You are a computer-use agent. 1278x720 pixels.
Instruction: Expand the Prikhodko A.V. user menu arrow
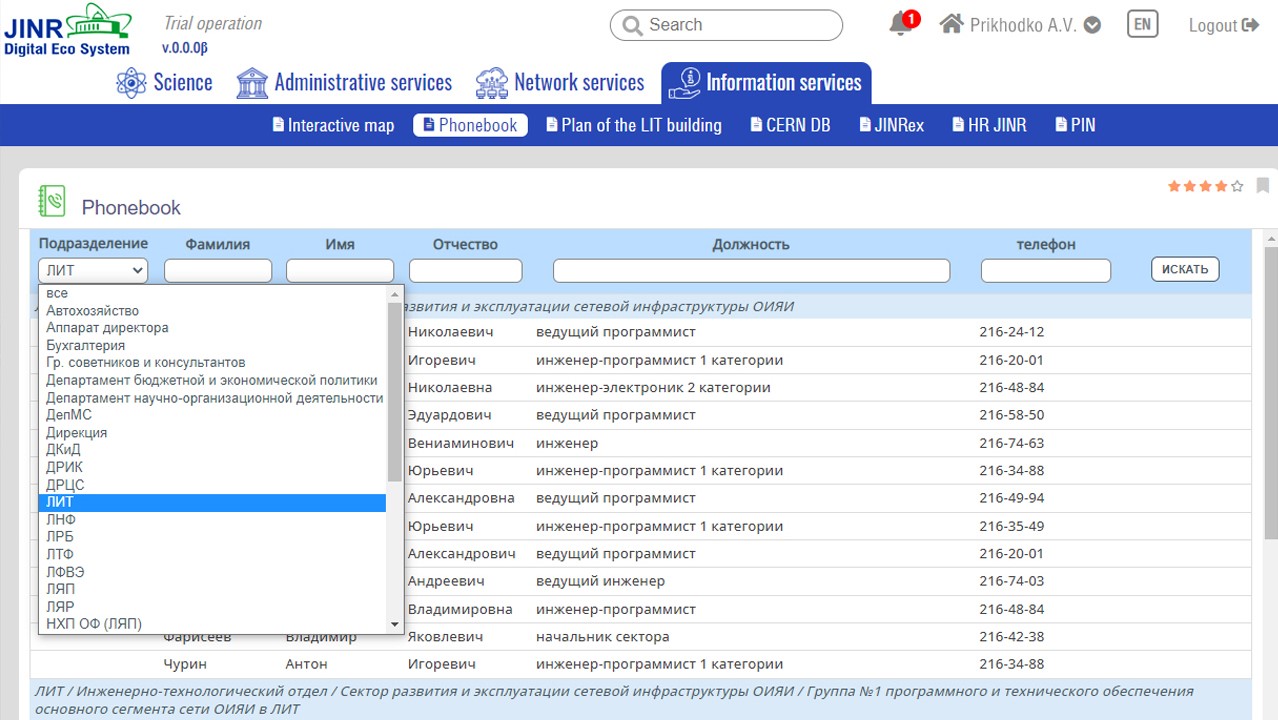tap(1092, 25)
